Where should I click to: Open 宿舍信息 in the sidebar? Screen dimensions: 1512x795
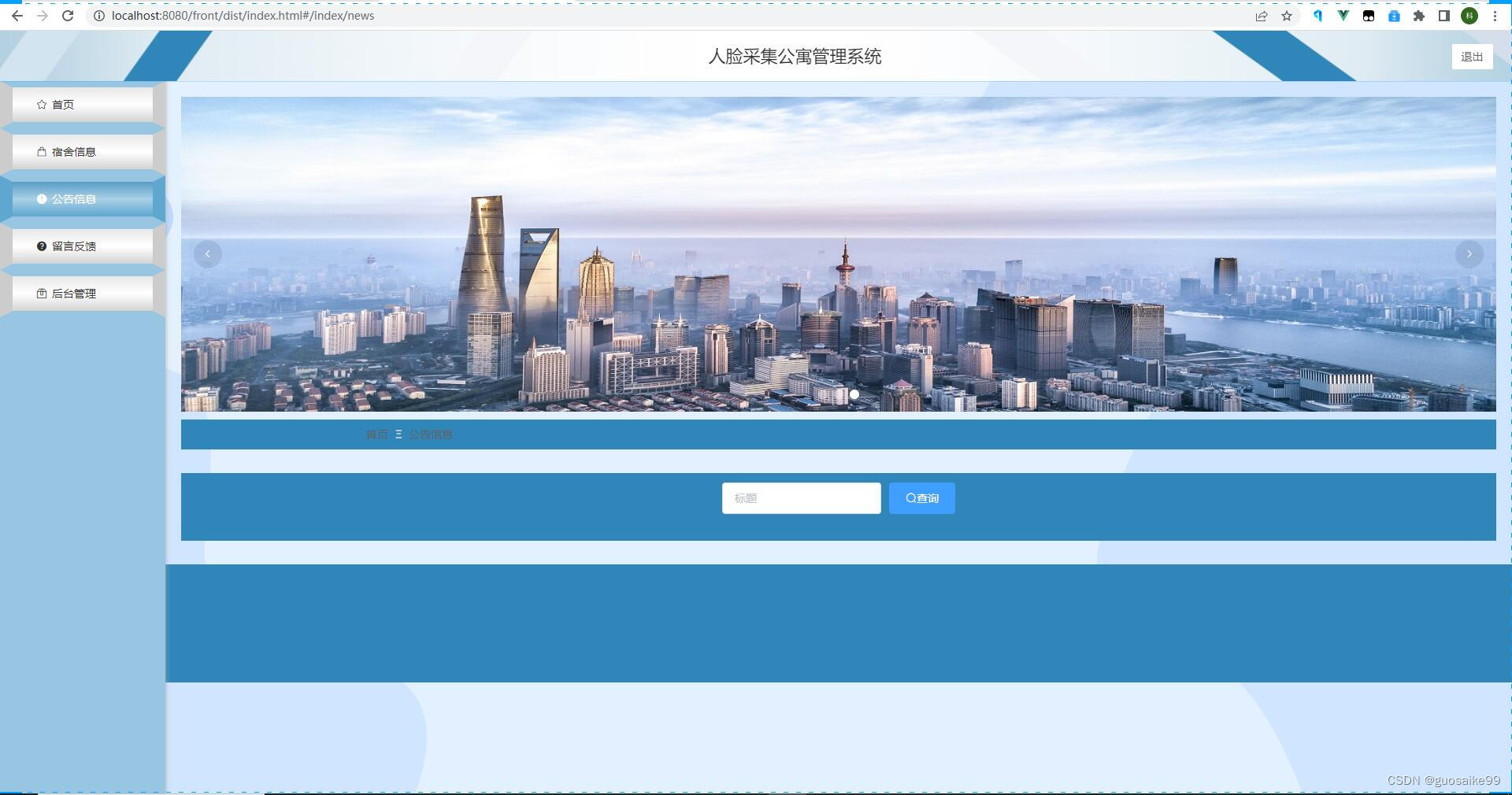(x=83, y=151)
